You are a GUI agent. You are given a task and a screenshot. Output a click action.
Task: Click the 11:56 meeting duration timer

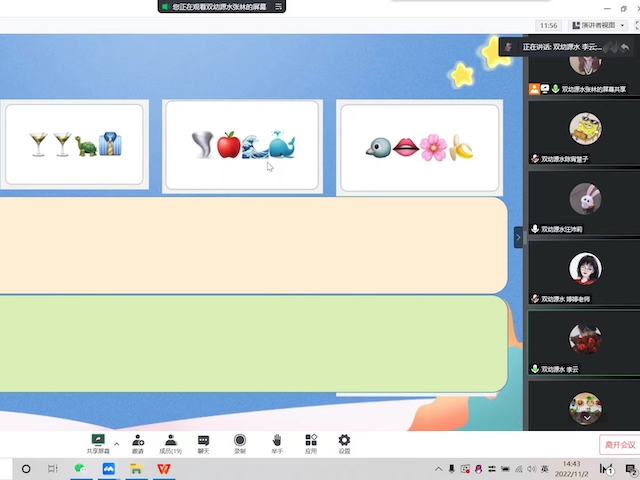(549, 25)
